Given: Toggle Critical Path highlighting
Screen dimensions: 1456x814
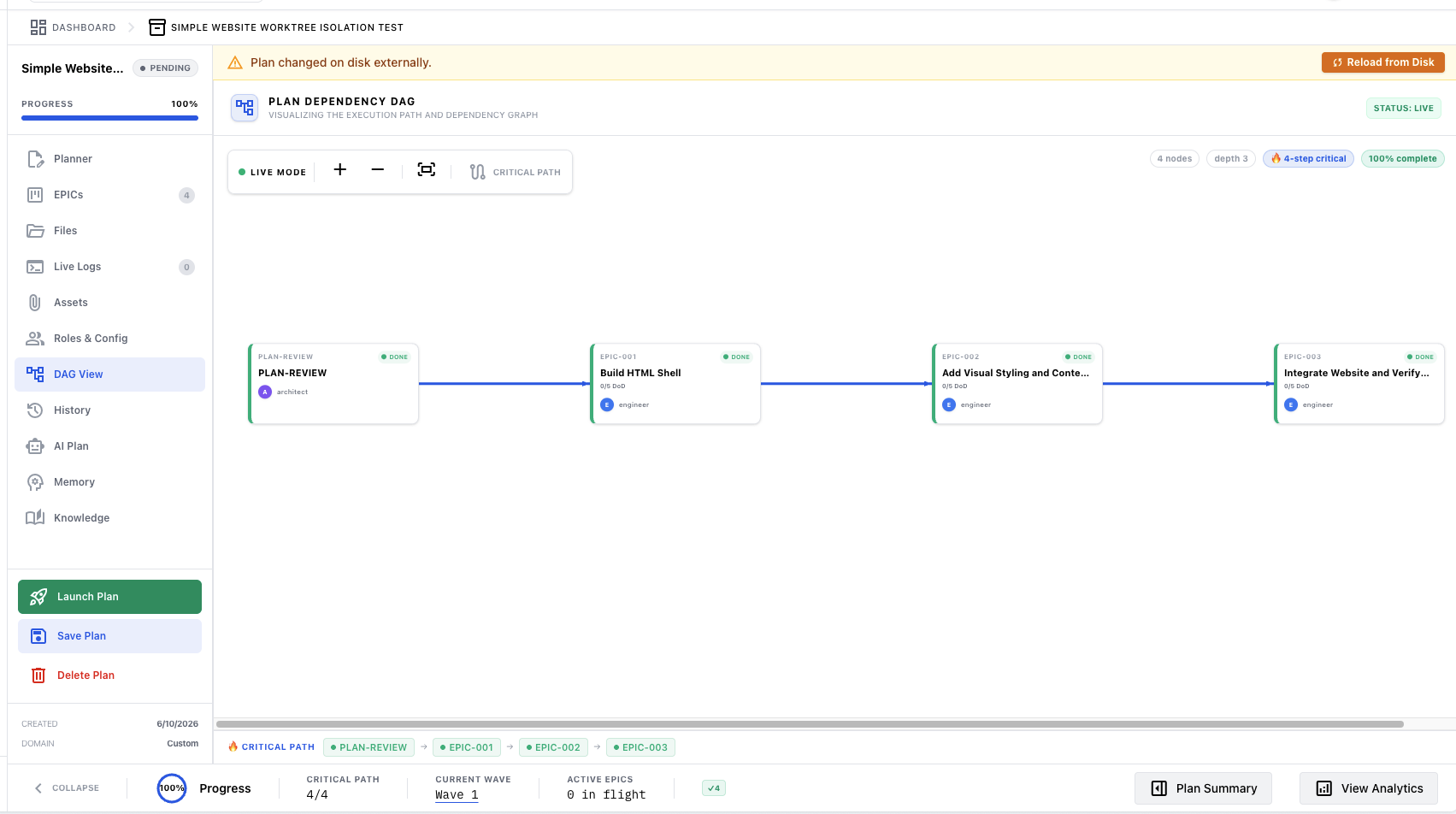Looking at the screenshot, I should coord(516,172).
